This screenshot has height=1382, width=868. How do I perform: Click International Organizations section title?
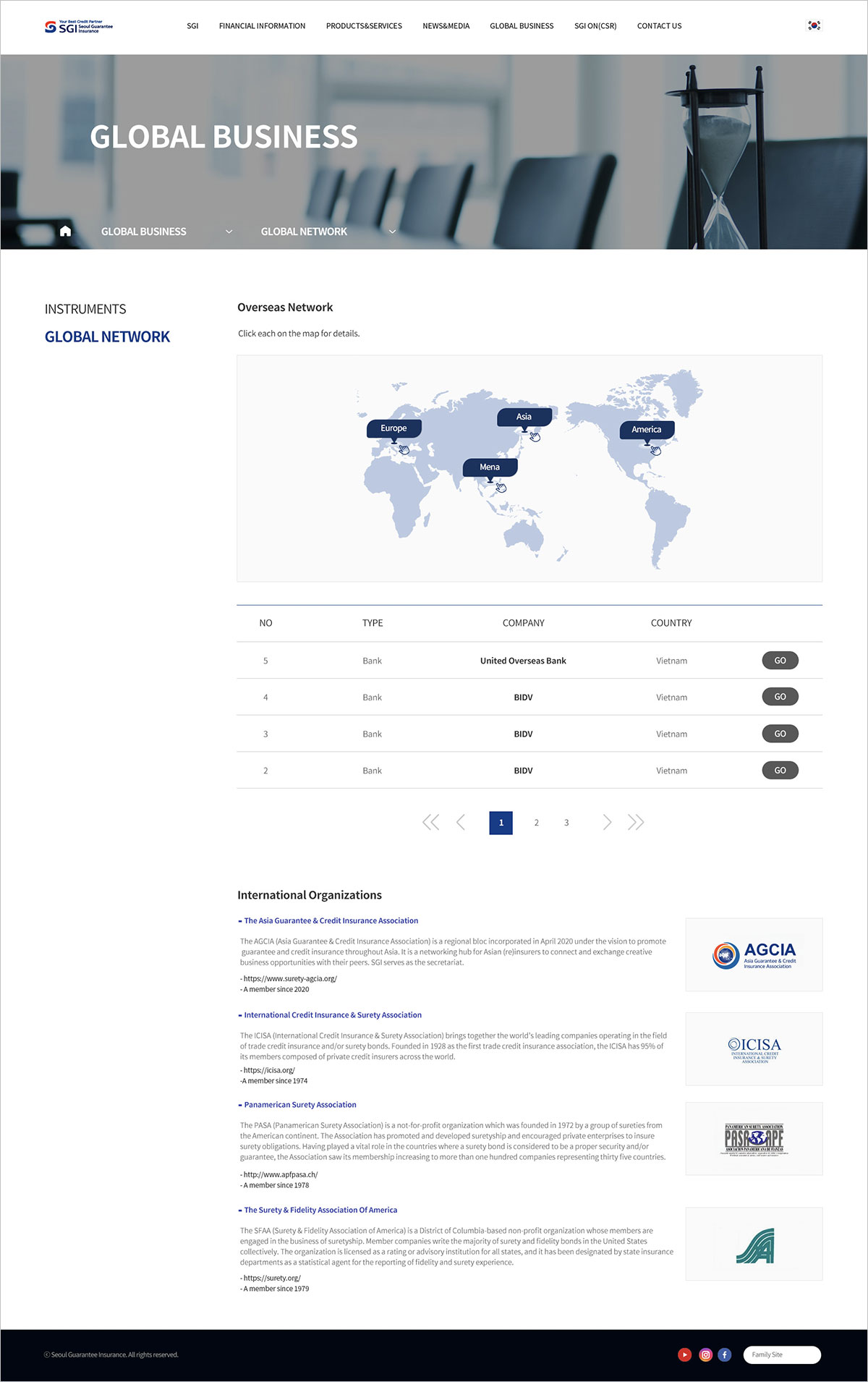pos(310,895)
